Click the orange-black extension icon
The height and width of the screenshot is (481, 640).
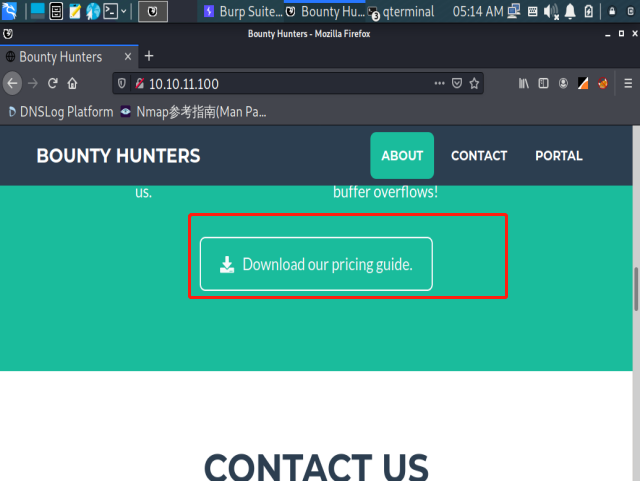(583, 84)
